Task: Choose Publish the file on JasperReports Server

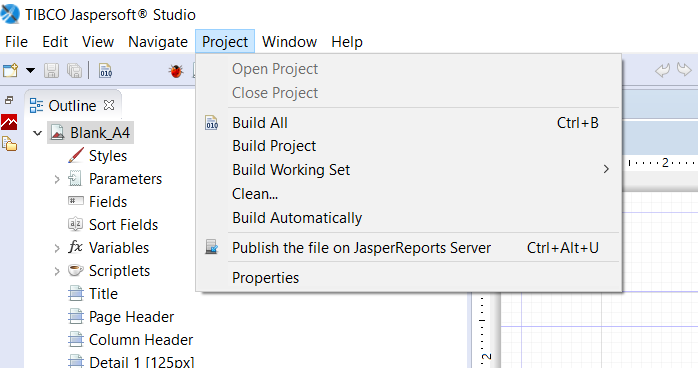Action: click(409, 248)
